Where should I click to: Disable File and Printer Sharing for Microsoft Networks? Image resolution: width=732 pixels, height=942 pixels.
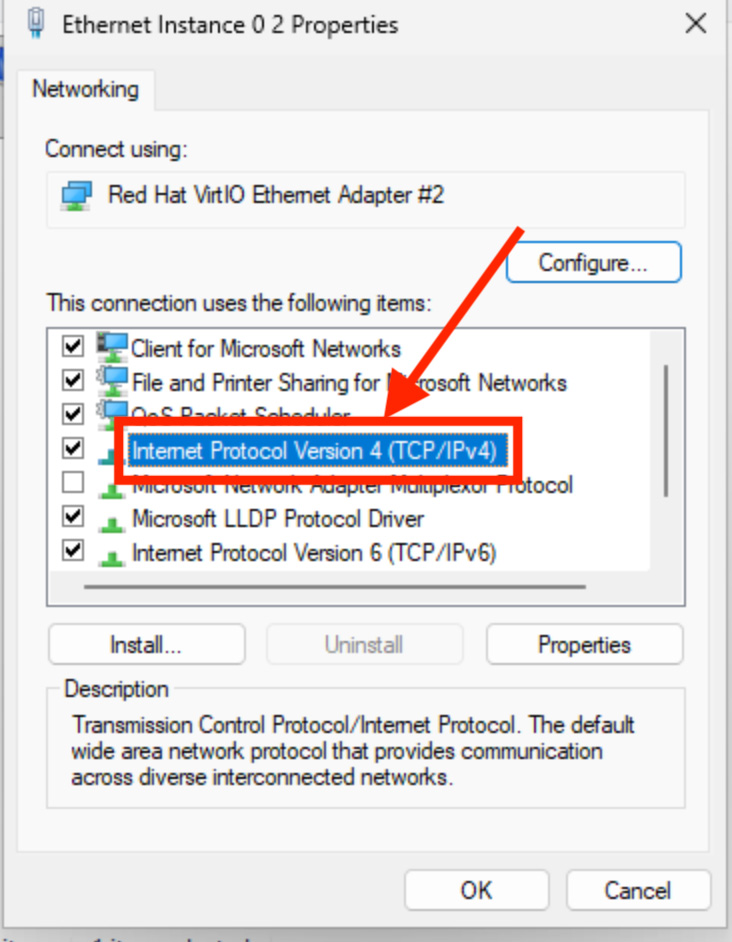point(72,380)
